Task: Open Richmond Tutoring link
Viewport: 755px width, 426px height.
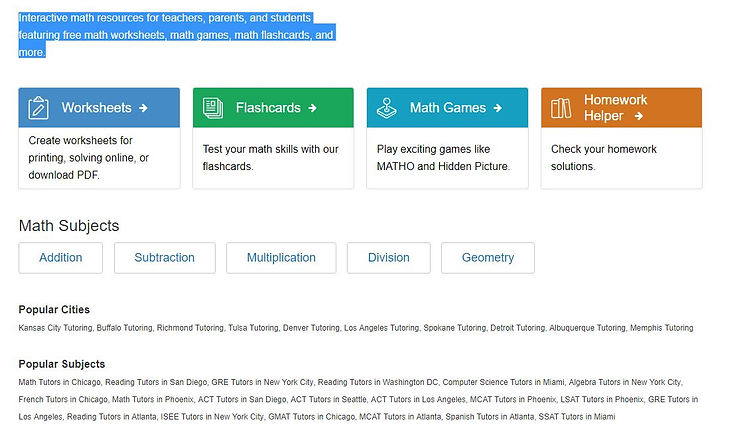Action: coord(190,328)
